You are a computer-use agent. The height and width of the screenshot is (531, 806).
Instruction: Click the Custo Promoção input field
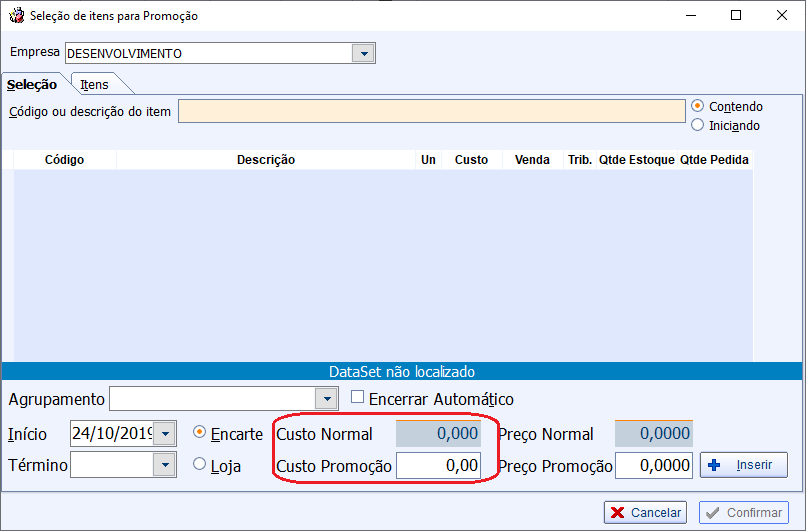pos(438,465)
